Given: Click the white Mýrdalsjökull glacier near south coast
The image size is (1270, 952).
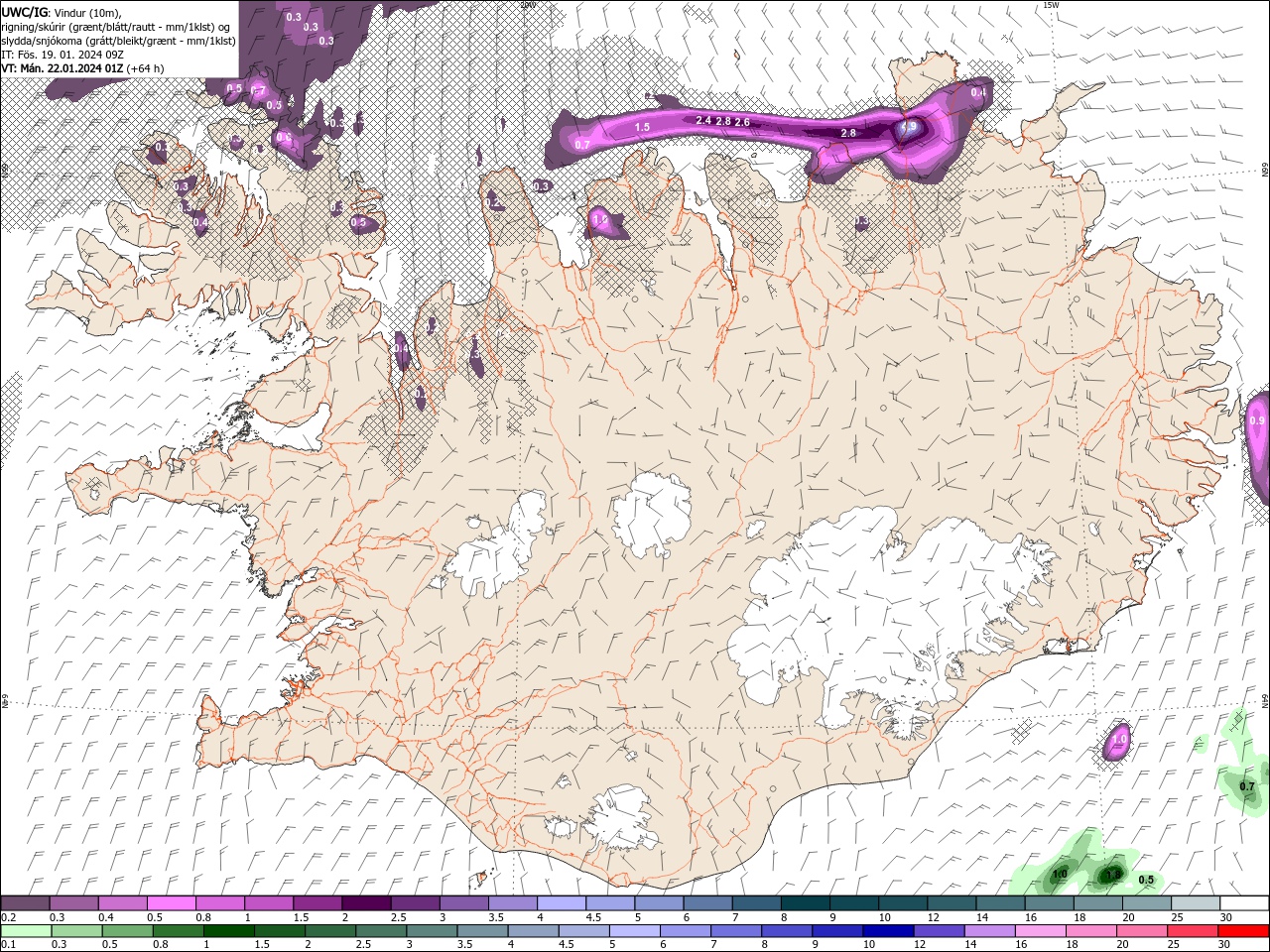Looking at the screenshot, I should point(620,818).
